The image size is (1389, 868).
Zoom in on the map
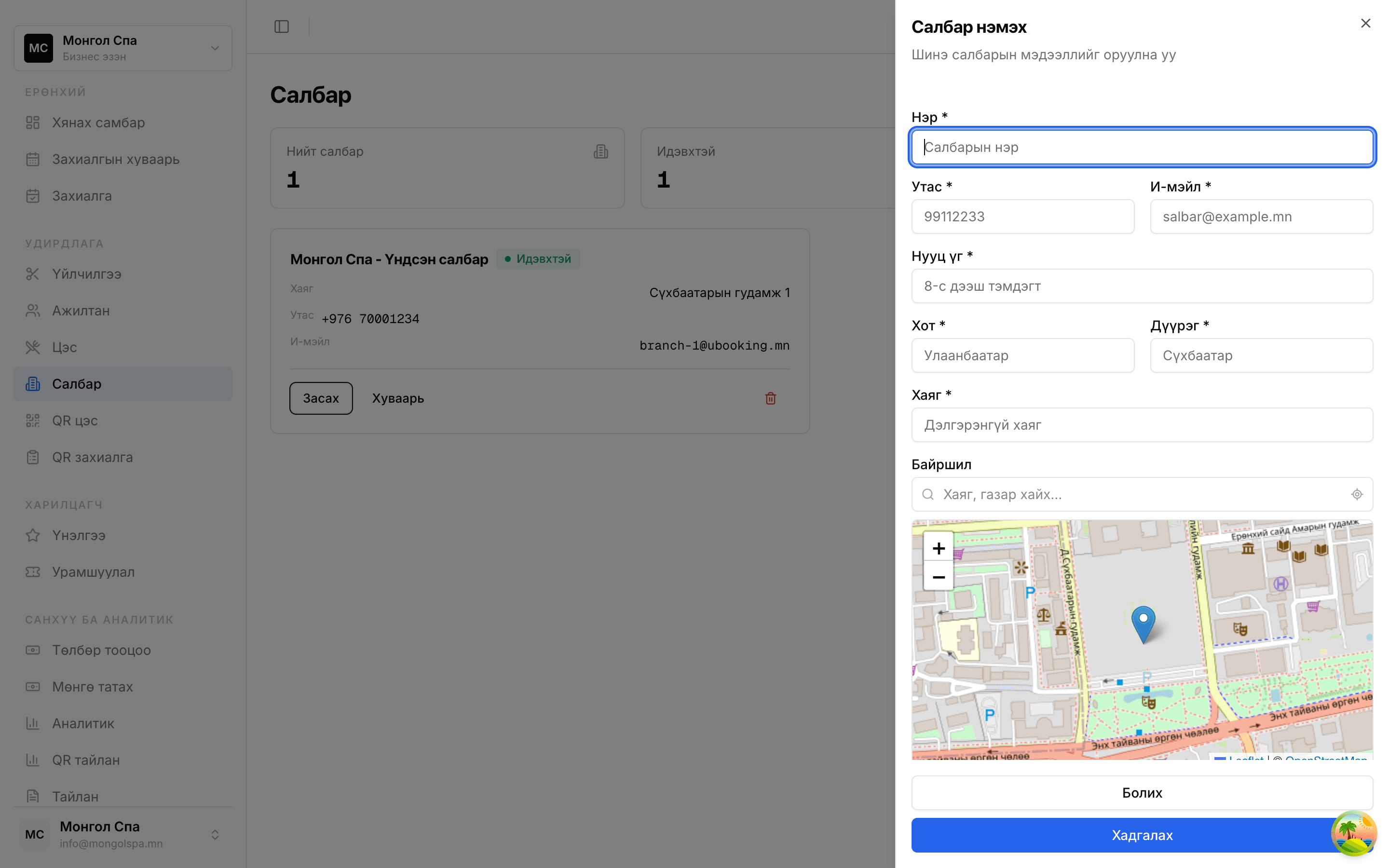point(939,548)
